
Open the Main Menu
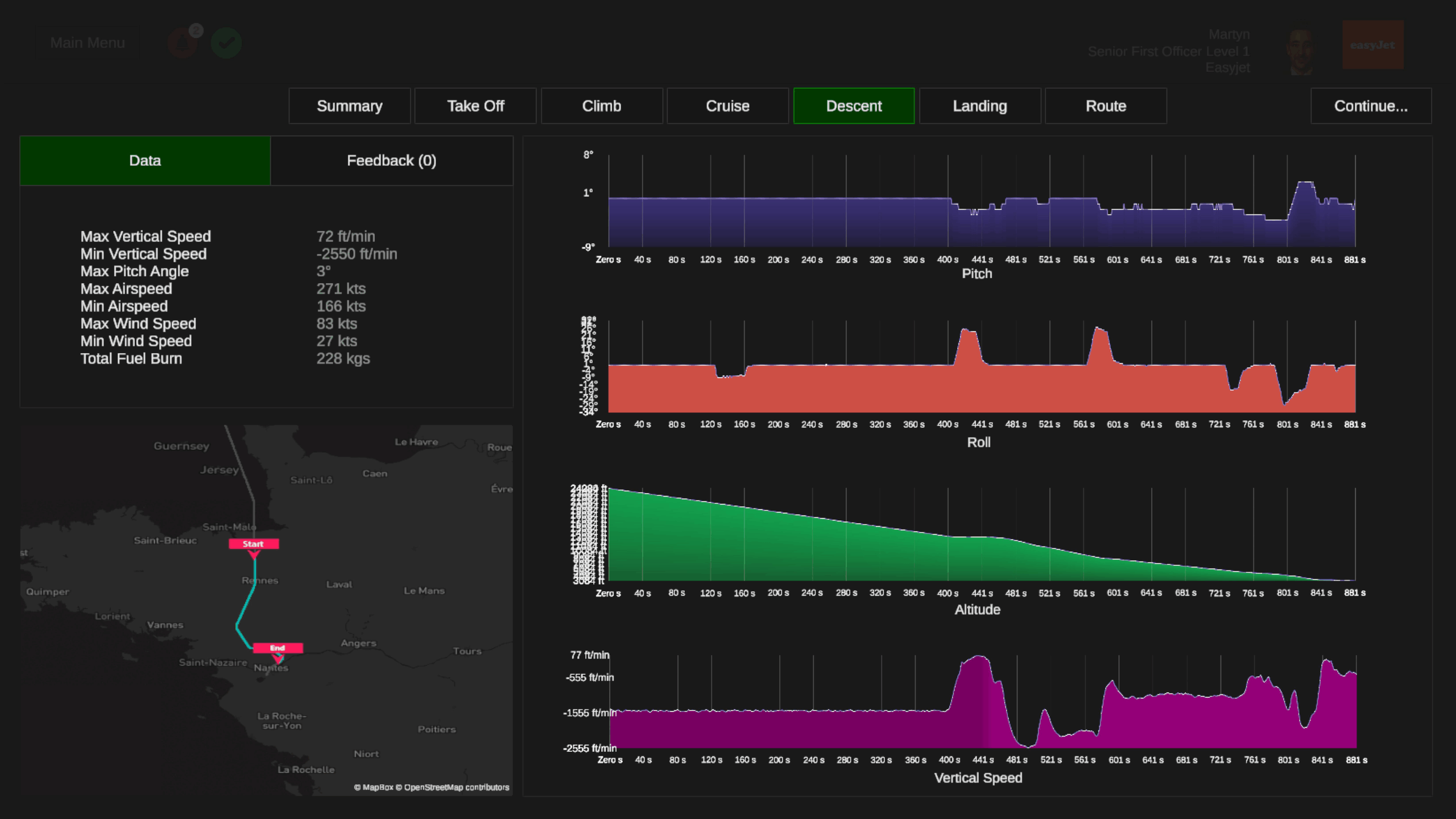(x=87, y=43)
